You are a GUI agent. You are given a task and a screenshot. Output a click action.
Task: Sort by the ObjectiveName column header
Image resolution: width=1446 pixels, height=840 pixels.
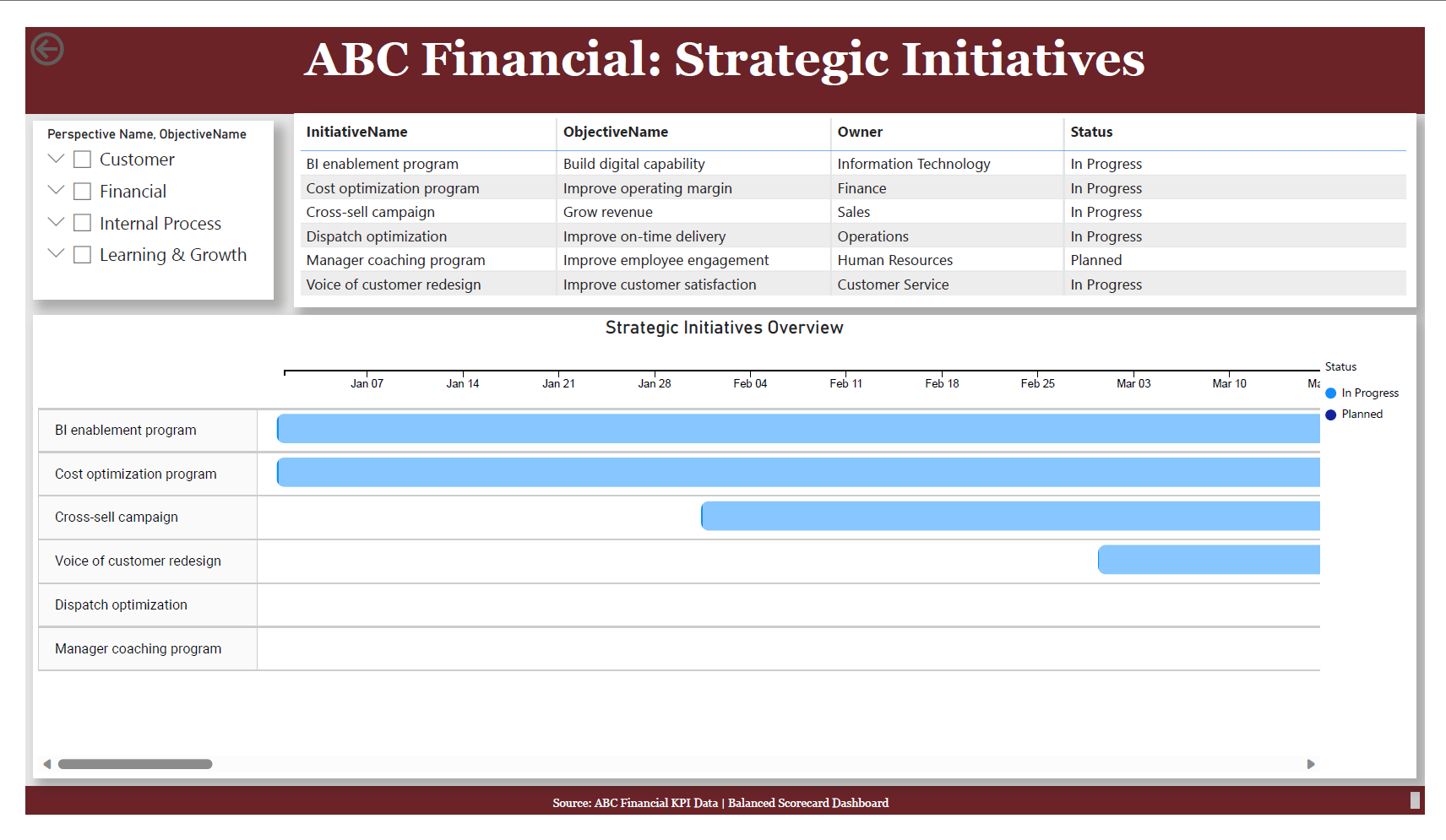pos(616,132)
